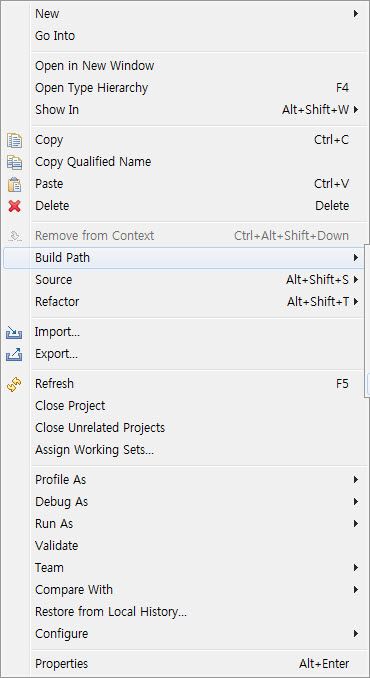Click the Import icon
This screenshot has height=678, width=370.
click(x=14, y=333)
